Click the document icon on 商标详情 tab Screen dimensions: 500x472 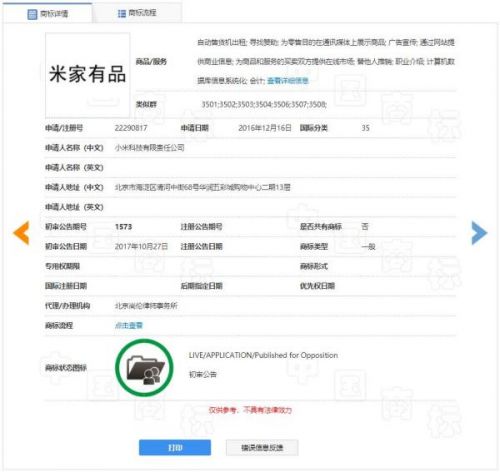[x=32, y=14]
